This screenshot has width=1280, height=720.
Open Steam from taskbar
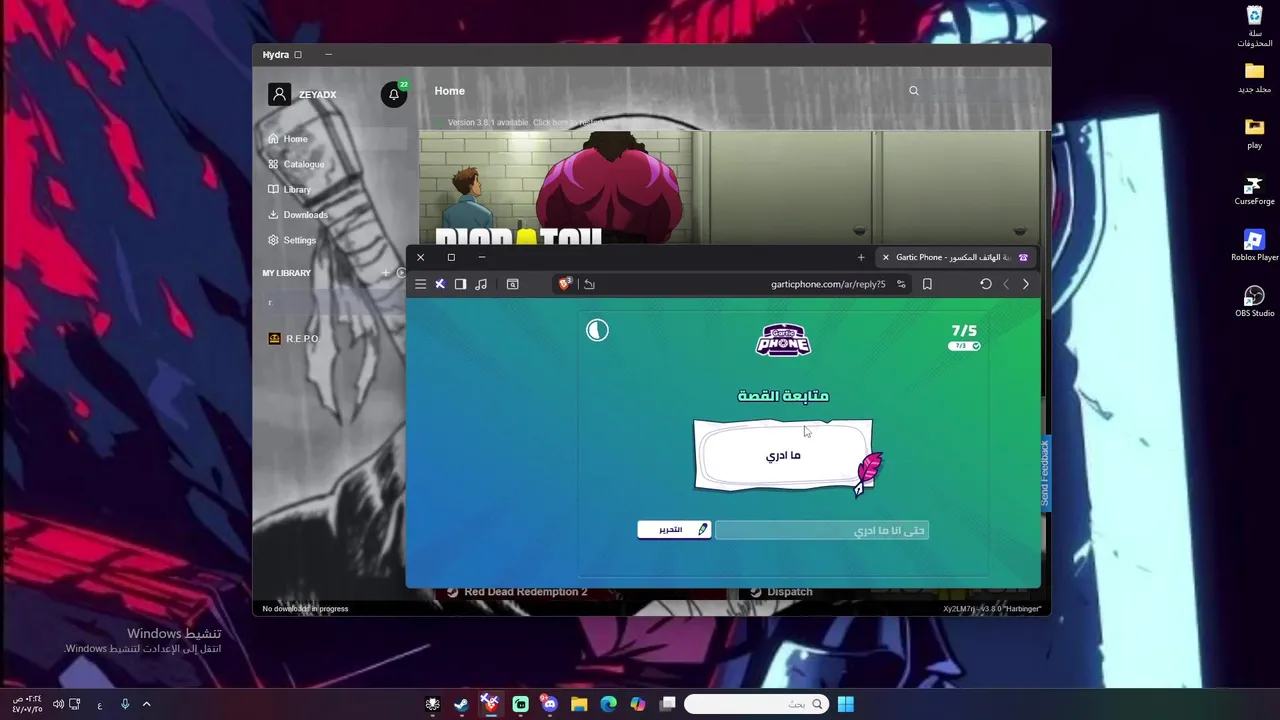coord(461,704)
